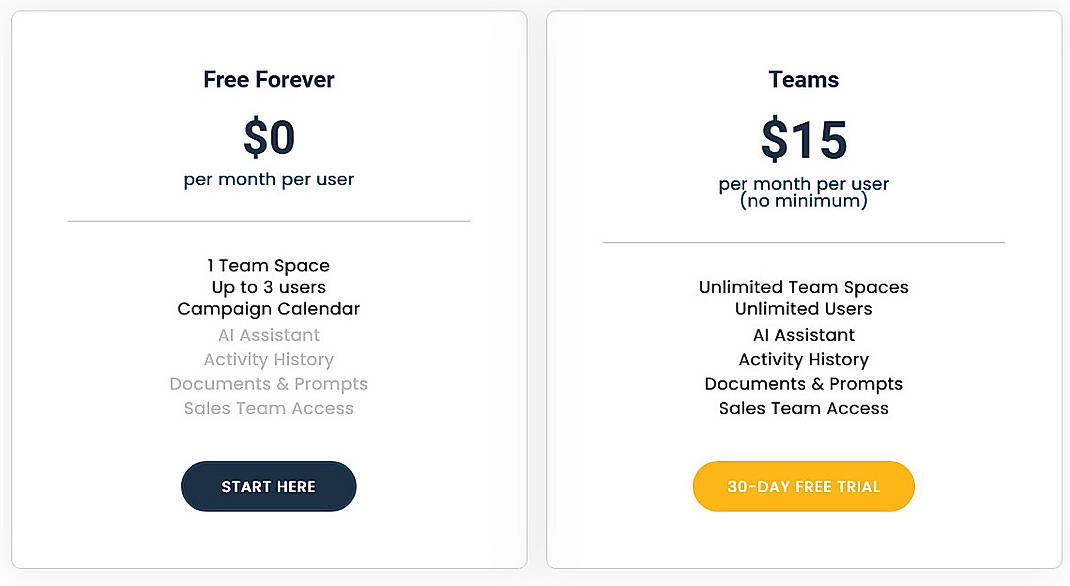Click Unlimited Team Spaces feature text
Image resolution: width=1070 pixels, height=586 pixels.
pyautogui.click(x=803, y=287)
